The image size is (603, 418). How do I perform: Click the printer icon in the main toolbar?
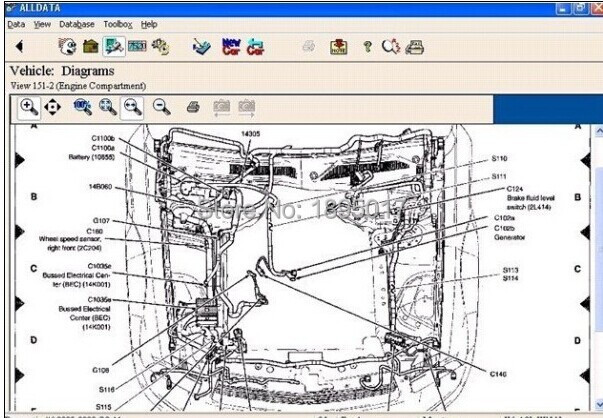coord(415,46)
